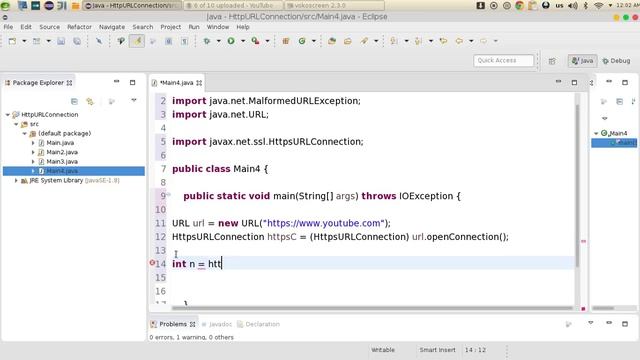Viewport: 640px width, 360px height.
Task: Collapse the default package node
Action: [x=24, y=133]
